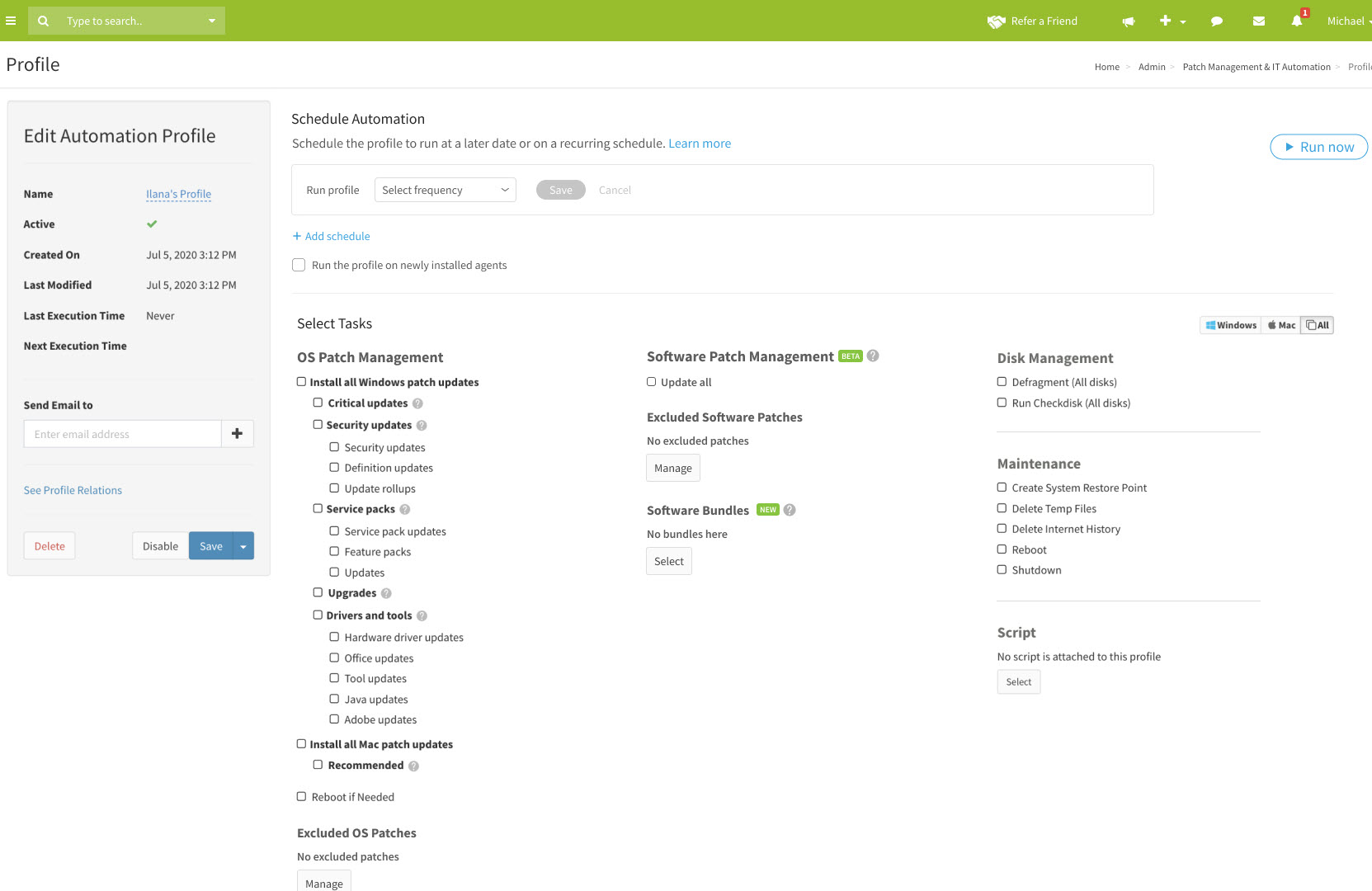
Task: Filter tasks by Mac
Action: (1281, 325)
